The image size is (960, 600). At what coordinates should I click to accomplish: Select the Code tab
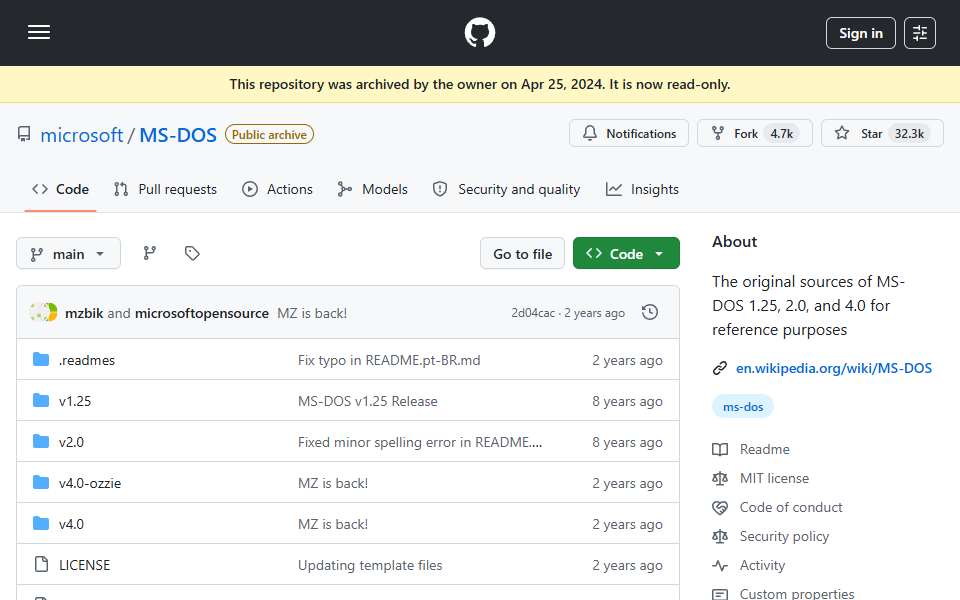tap(60, 189)
